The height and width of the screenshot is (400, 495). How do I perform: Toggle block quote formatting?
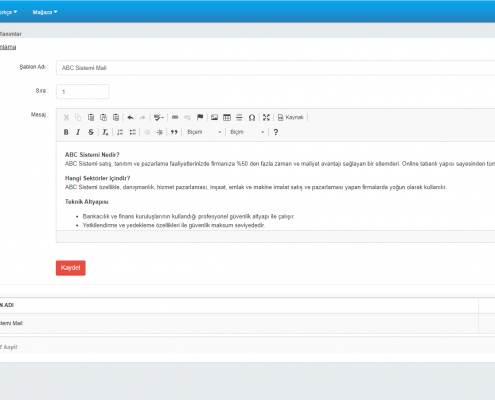174,132
